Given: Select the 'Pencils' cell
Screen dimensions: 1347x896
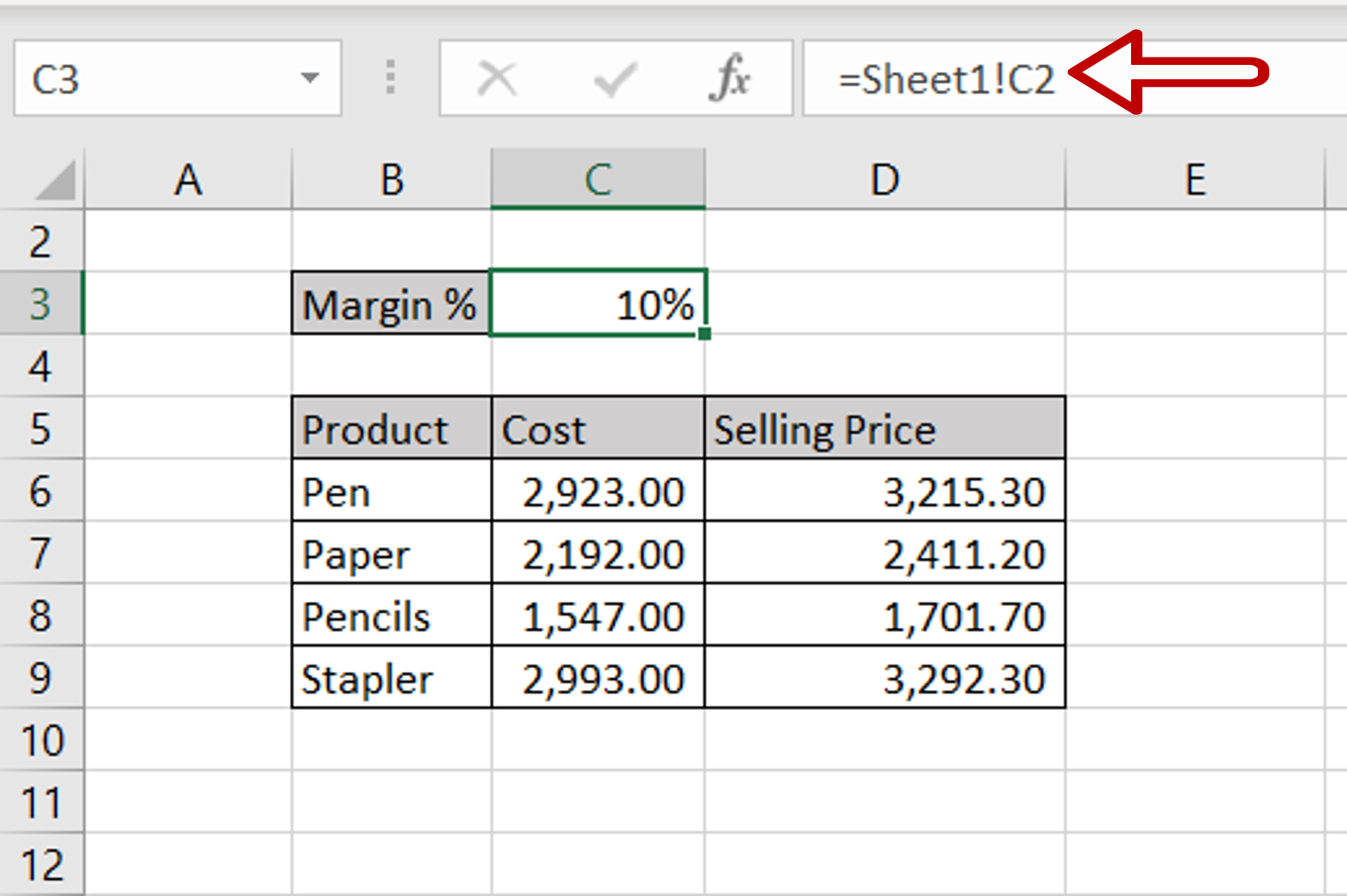Looking at the screenshot, I should point(391,615).
